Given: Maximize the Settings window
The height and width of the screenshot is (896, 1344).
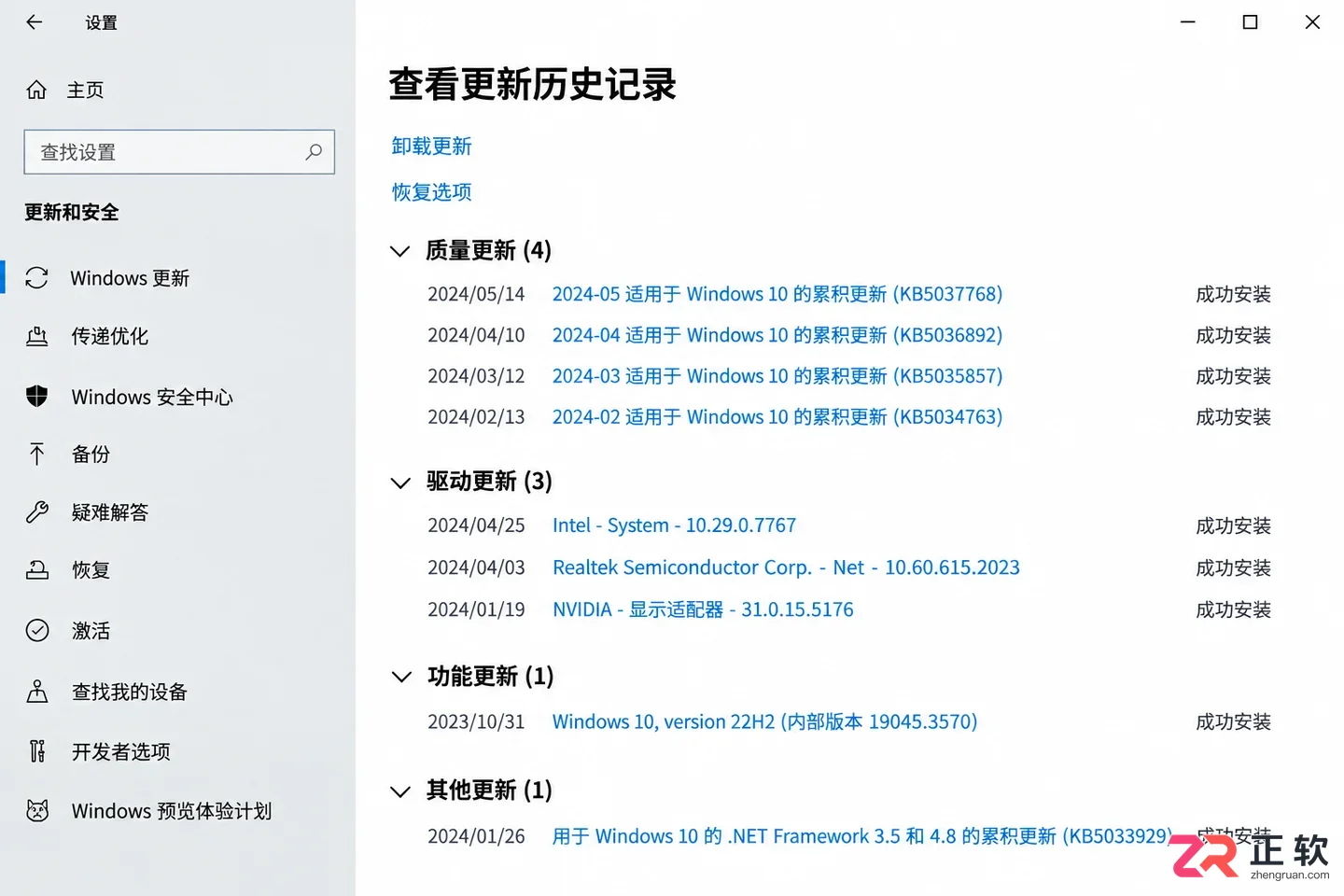Looking at the screenshot, I should [1250, 21].
